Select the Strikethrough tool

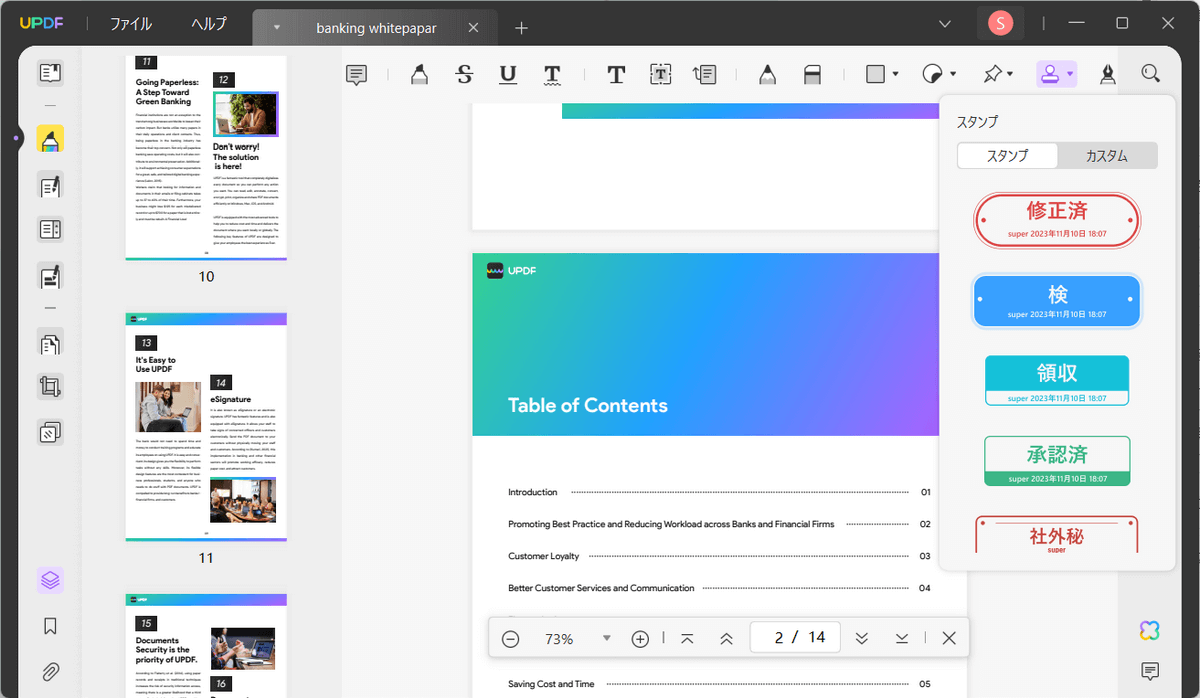464,74
